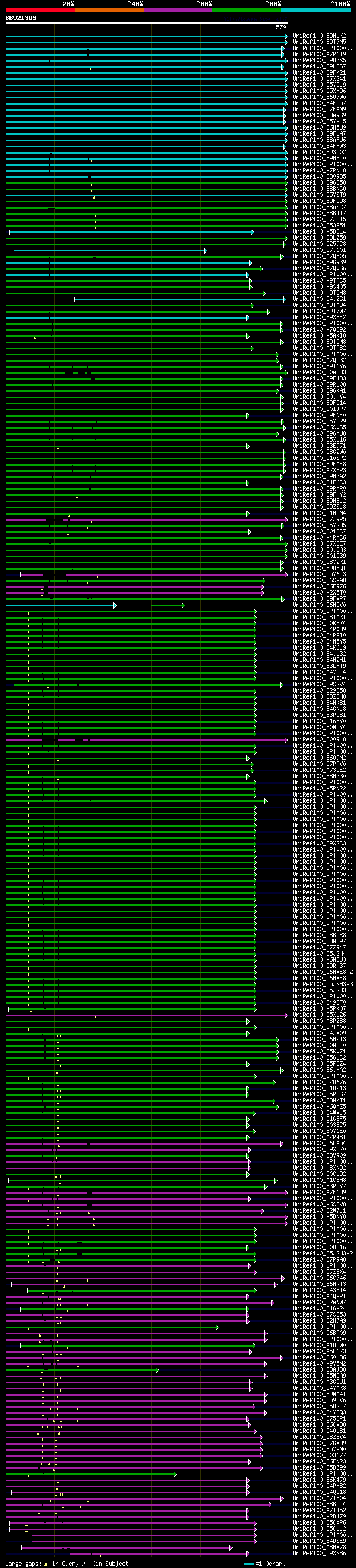Select the UniRef100_B2ANW7 label
Viewport: 356px width, 1568px height.
pyautogui.click(x=319, y=1303)
